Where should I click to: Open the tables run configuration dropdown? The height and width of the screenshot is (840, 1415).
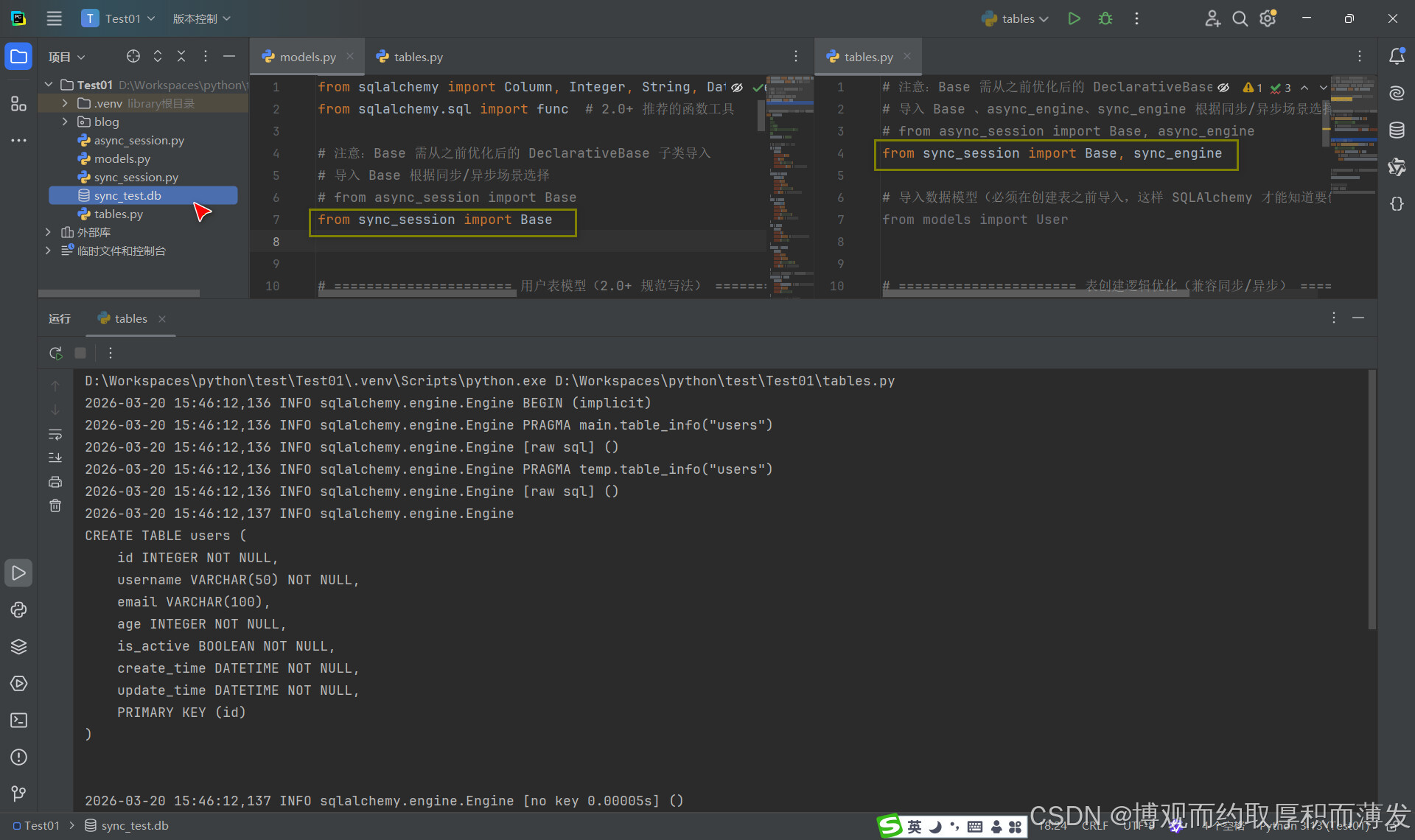[1024, 18]
